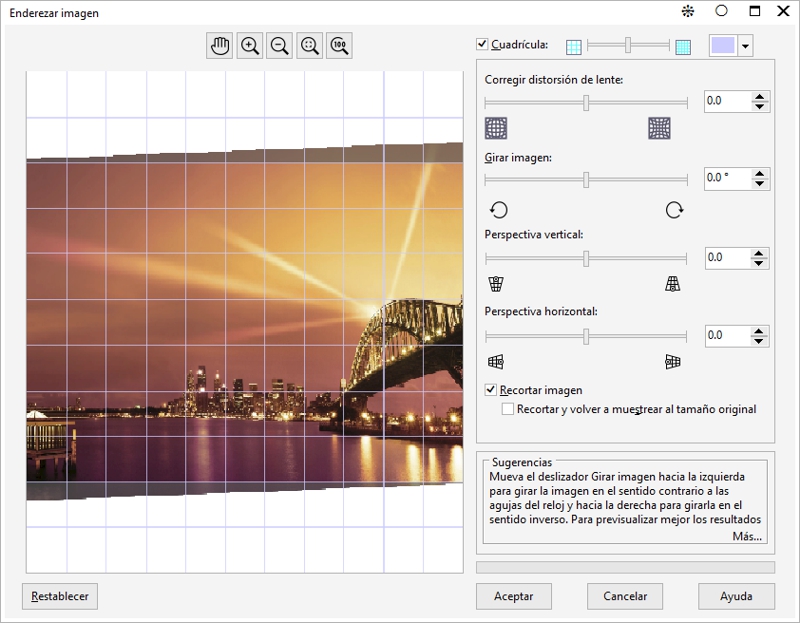Screen dimensions: 800x623
Task: Decrease Perspectiva vertical value with down arrow
Action: tap(760, 263)
